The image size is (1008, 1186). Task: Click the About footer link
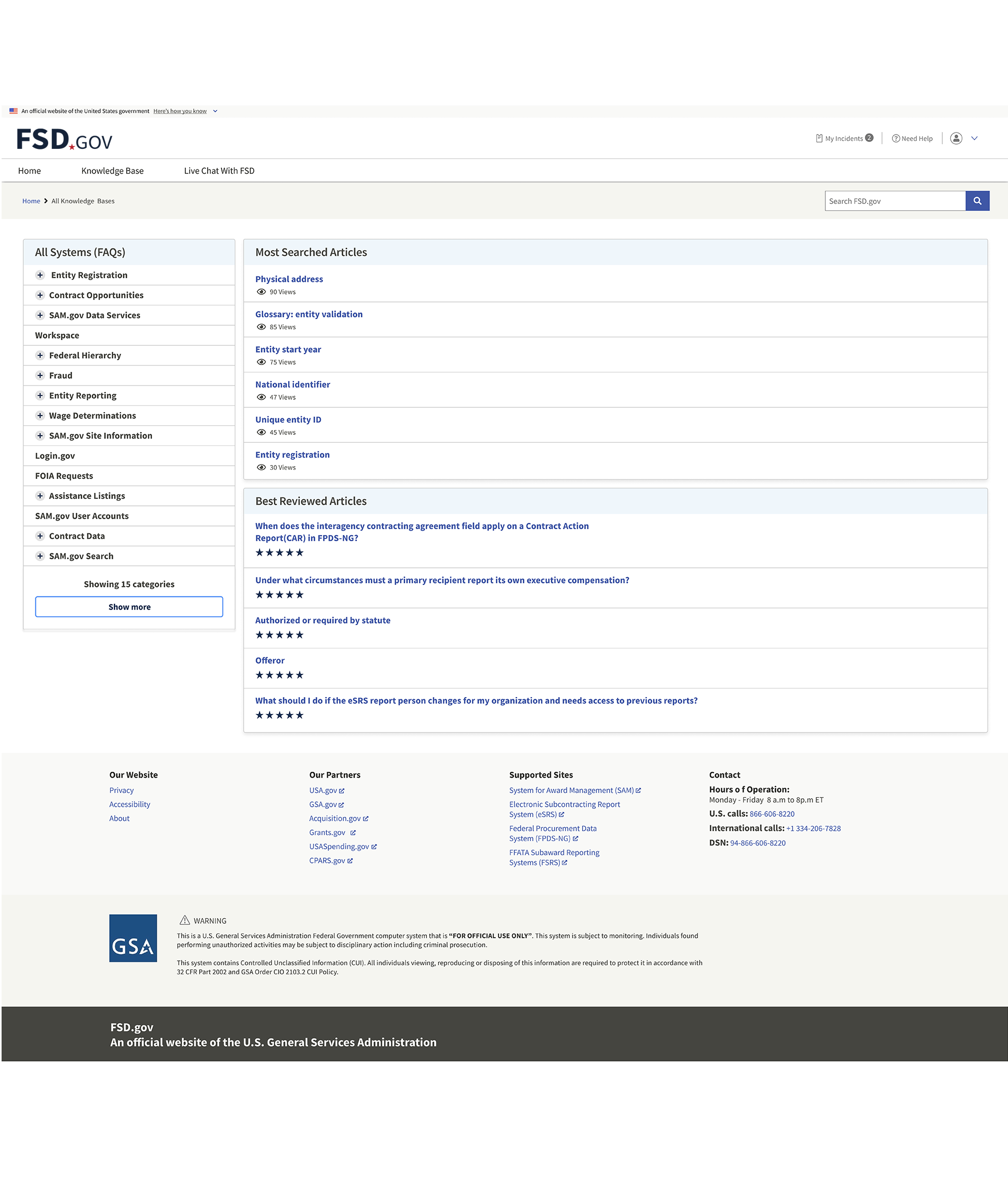coord(119,819)
